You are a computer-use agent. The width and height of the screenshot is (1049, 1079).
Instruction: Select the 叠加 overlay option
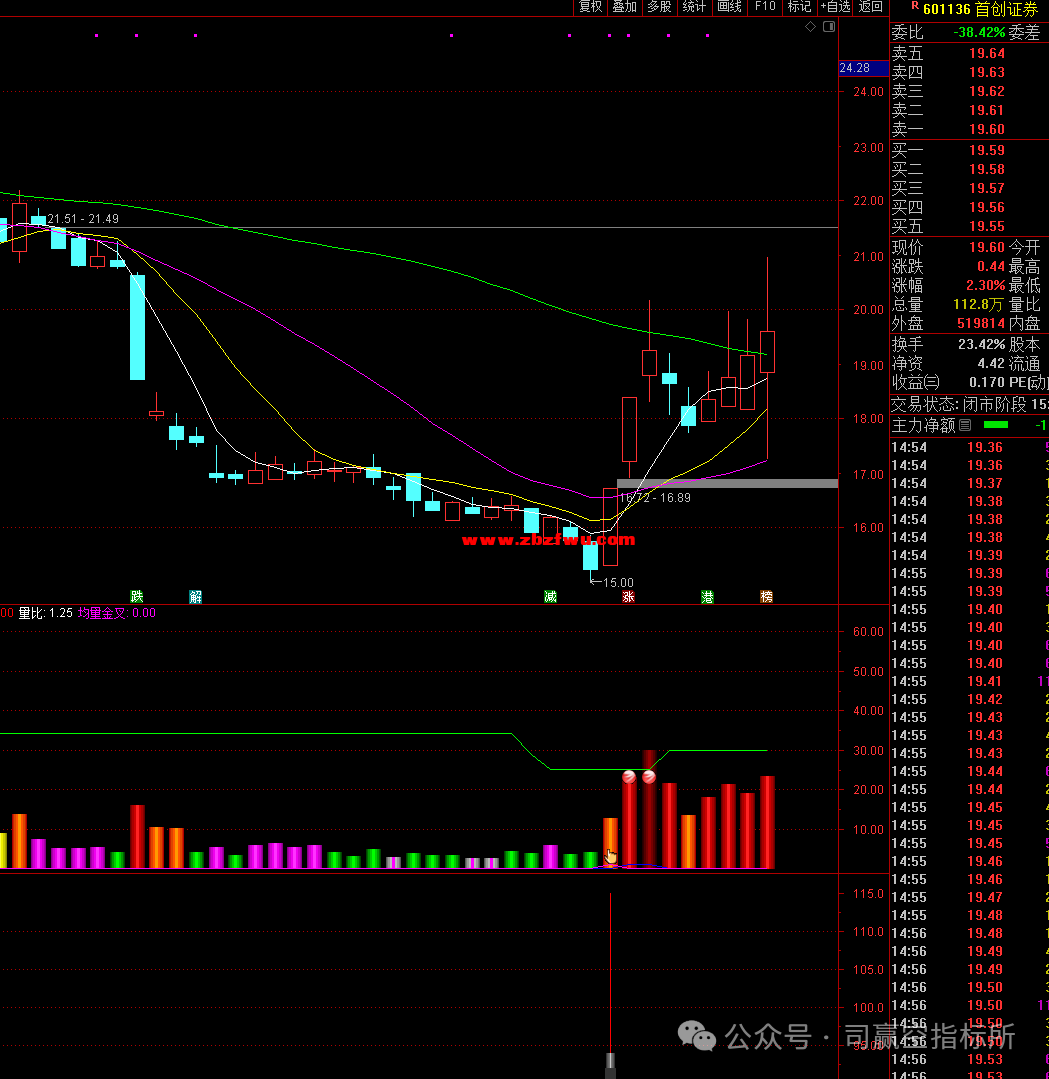click(x=624, y=7)
